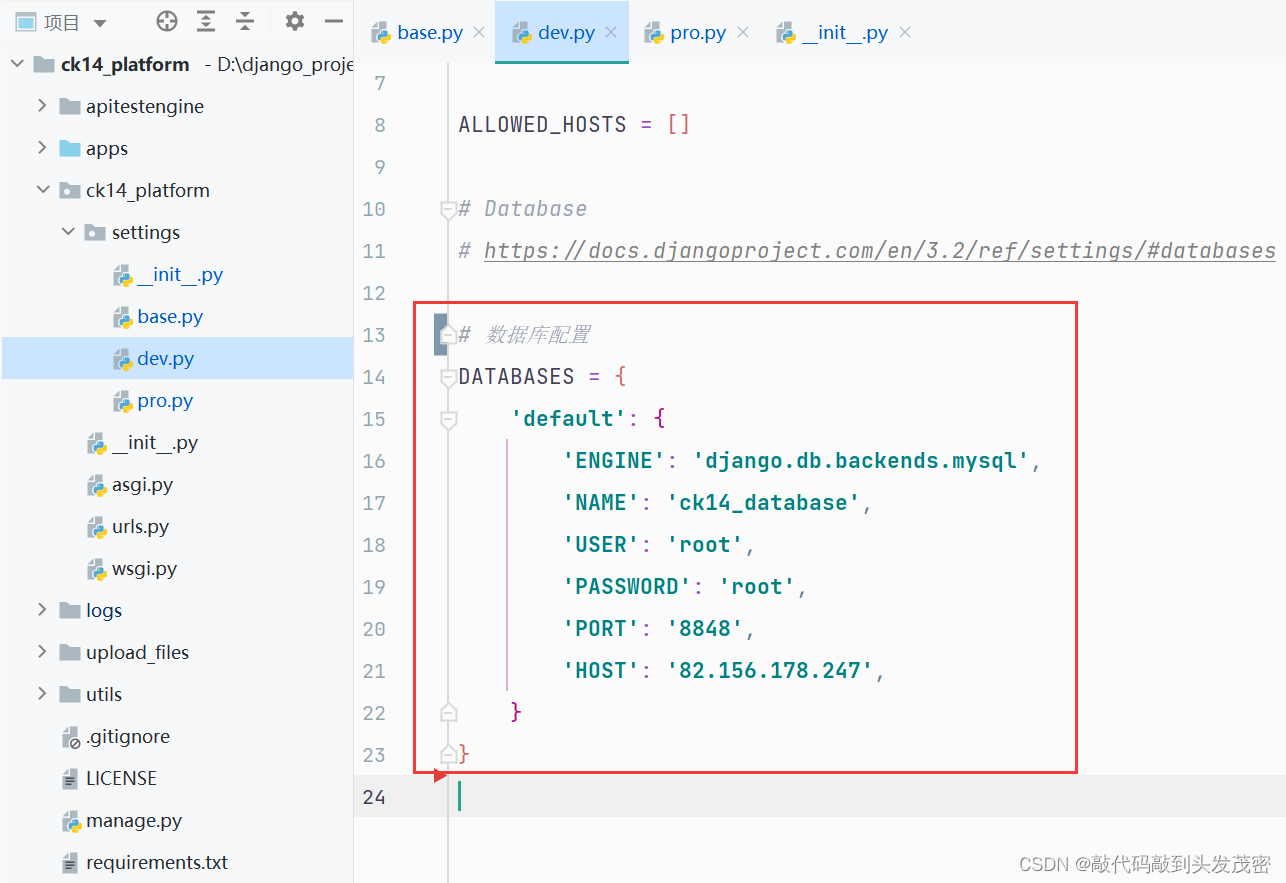Viewport: 1286px width, 883px height.
Task: Open the 项目 view dropdown
Action: tap(99, 22)
